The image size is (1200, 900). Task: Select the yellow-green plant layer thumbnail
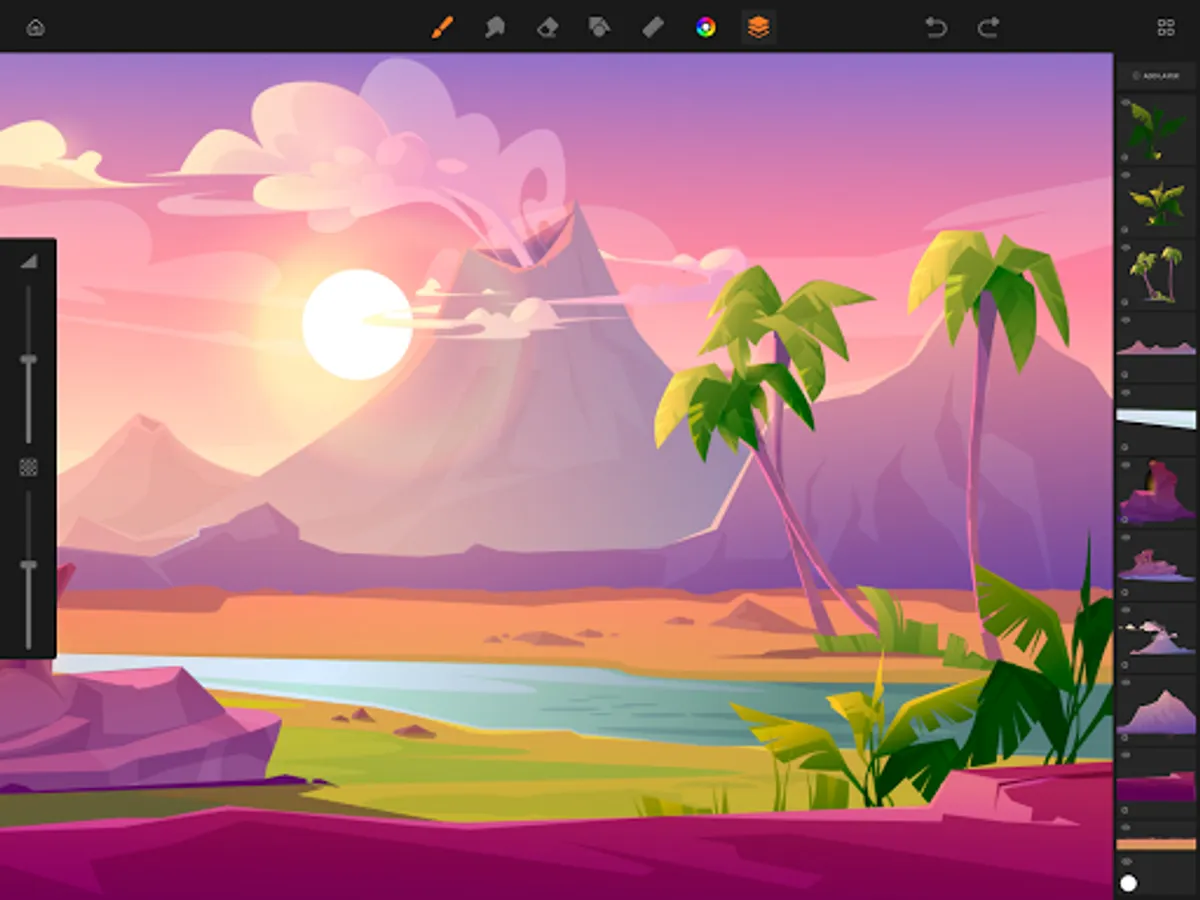tap(1157, 203)
